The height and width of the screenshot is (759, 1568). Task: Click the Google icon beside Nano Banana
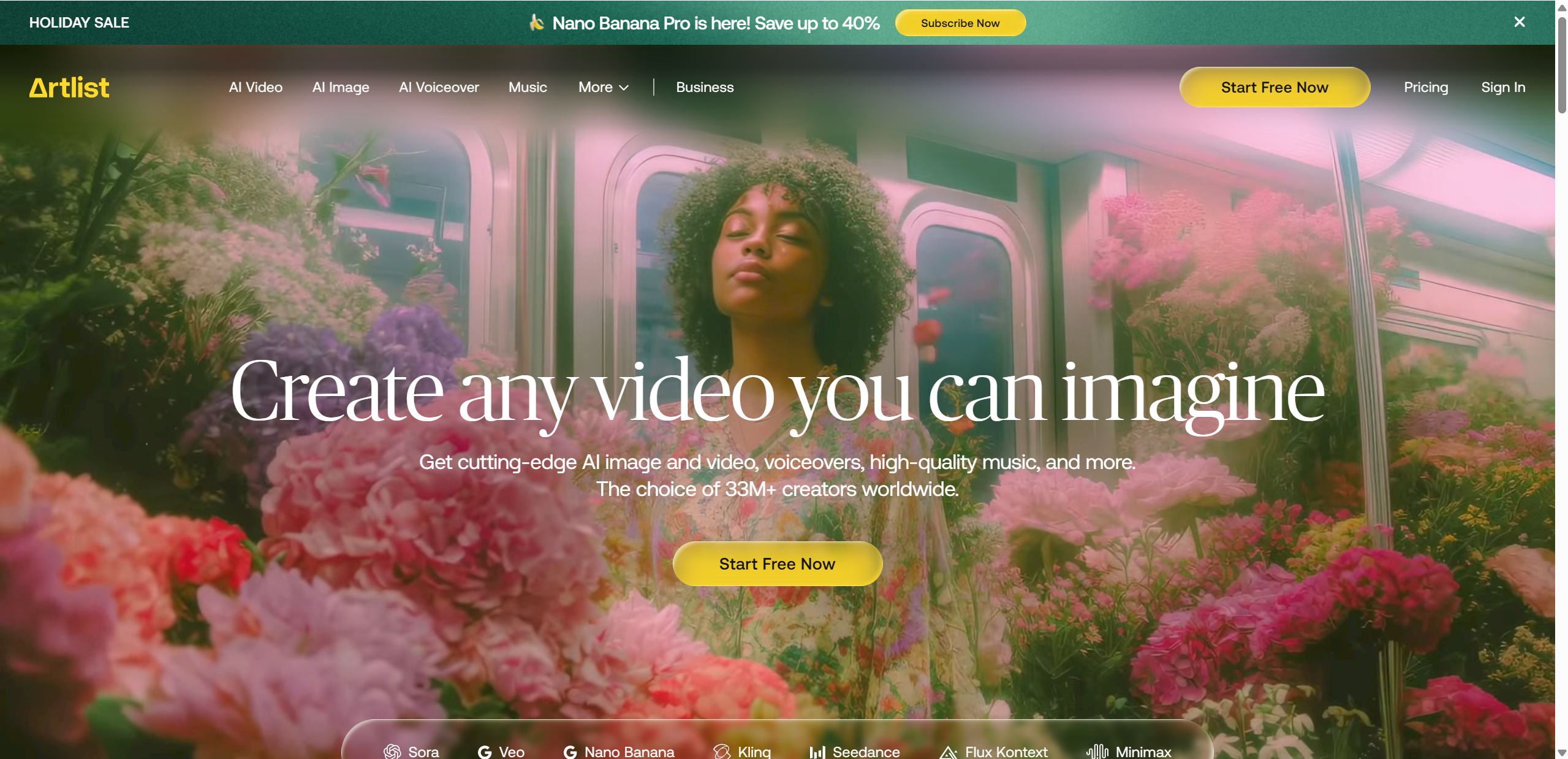(x=570, y=752)
